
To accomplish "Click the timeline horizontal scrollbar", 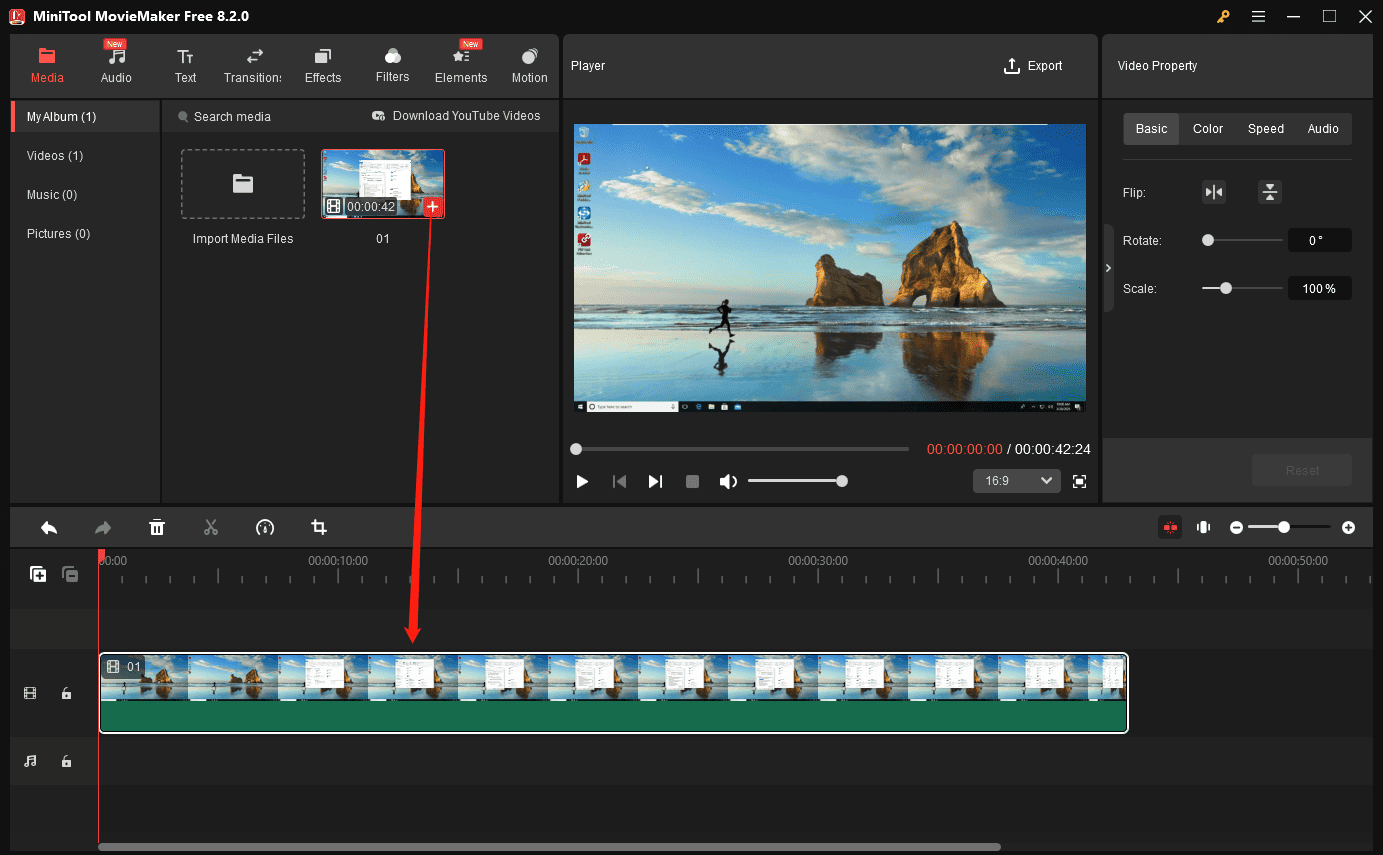I will 549,847.
